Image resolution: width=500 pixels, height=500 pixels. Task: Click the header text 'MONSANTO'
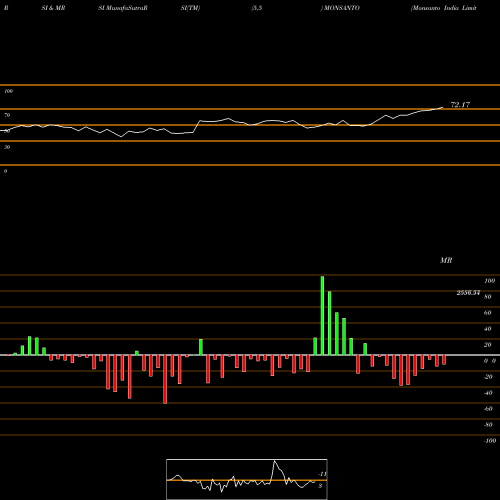pos(341,8)
